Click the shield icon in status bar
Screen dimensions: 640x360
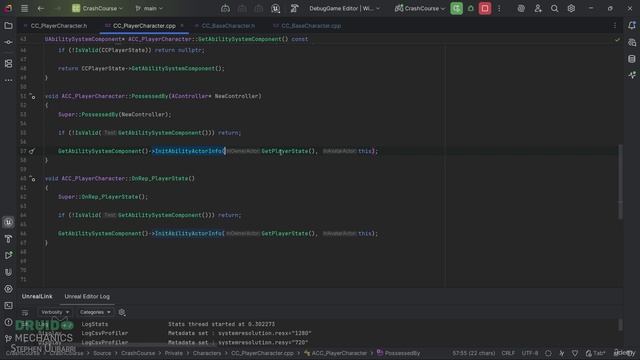[x=575, y=353]
